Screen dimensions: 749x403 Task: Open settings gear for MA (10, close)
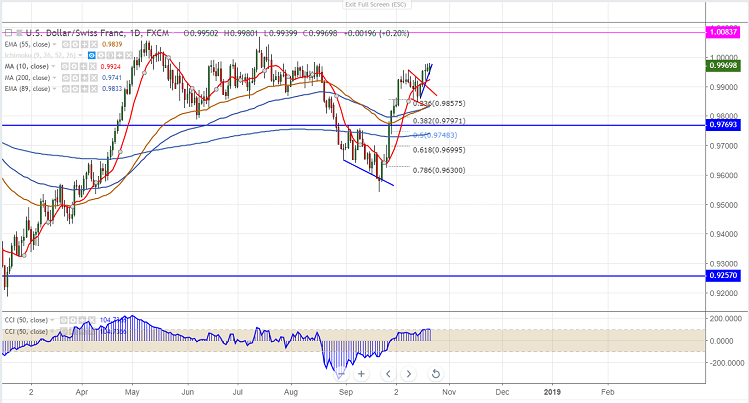pyautogui.click(x=74, y=66)
